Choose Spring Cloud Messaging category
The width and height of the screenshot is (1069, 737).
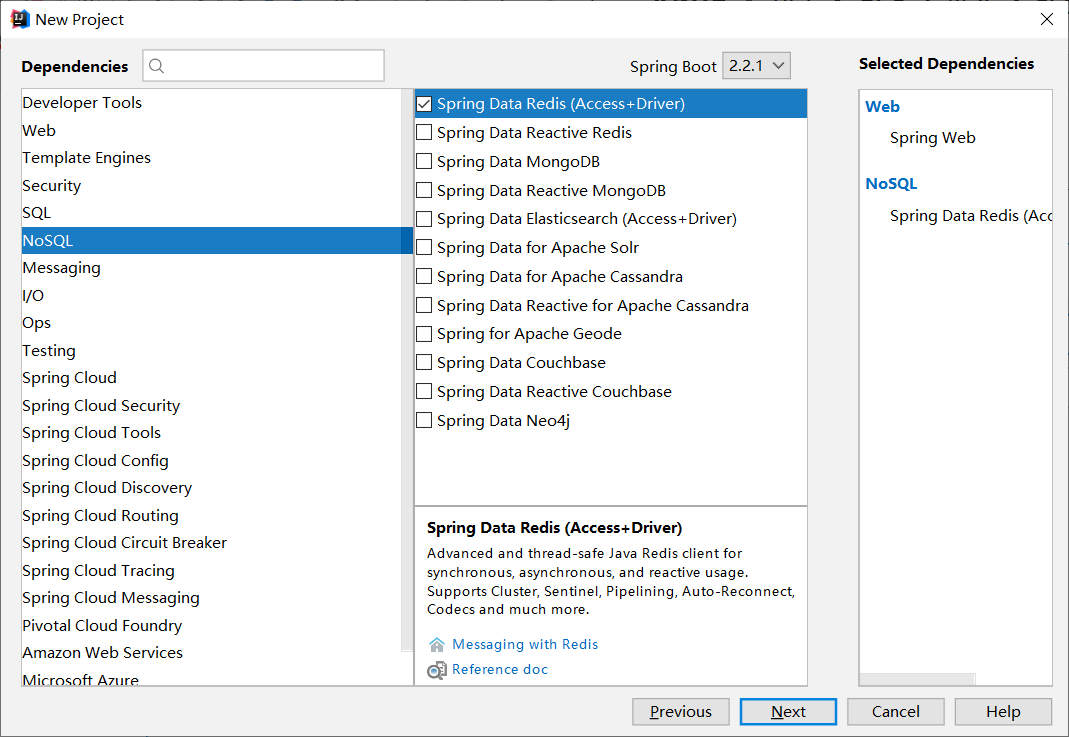[x=212, y=598]
